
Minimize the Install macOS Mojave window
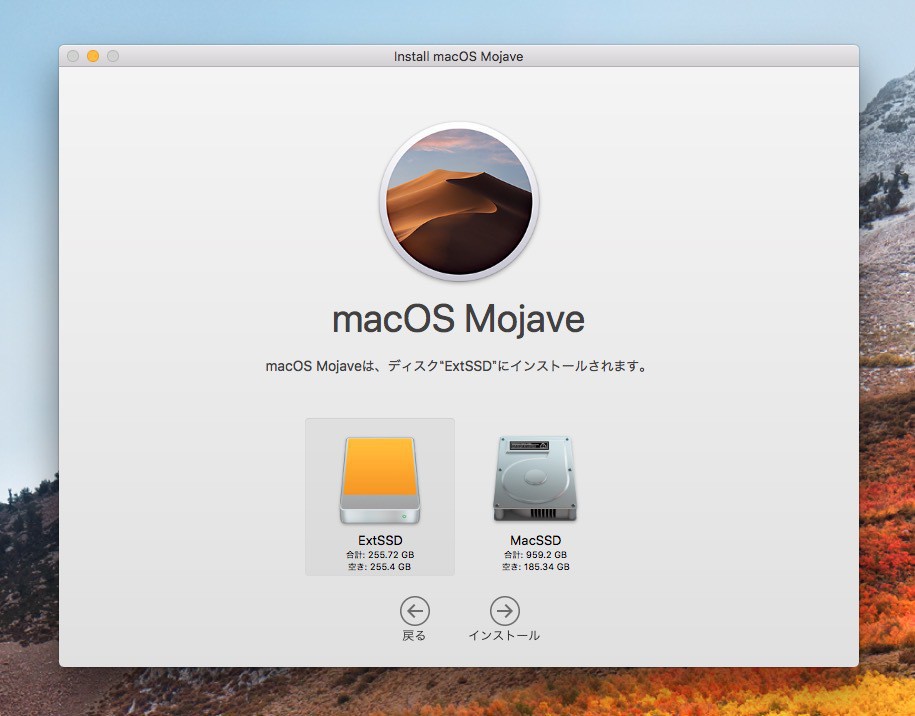click(93, 56)
